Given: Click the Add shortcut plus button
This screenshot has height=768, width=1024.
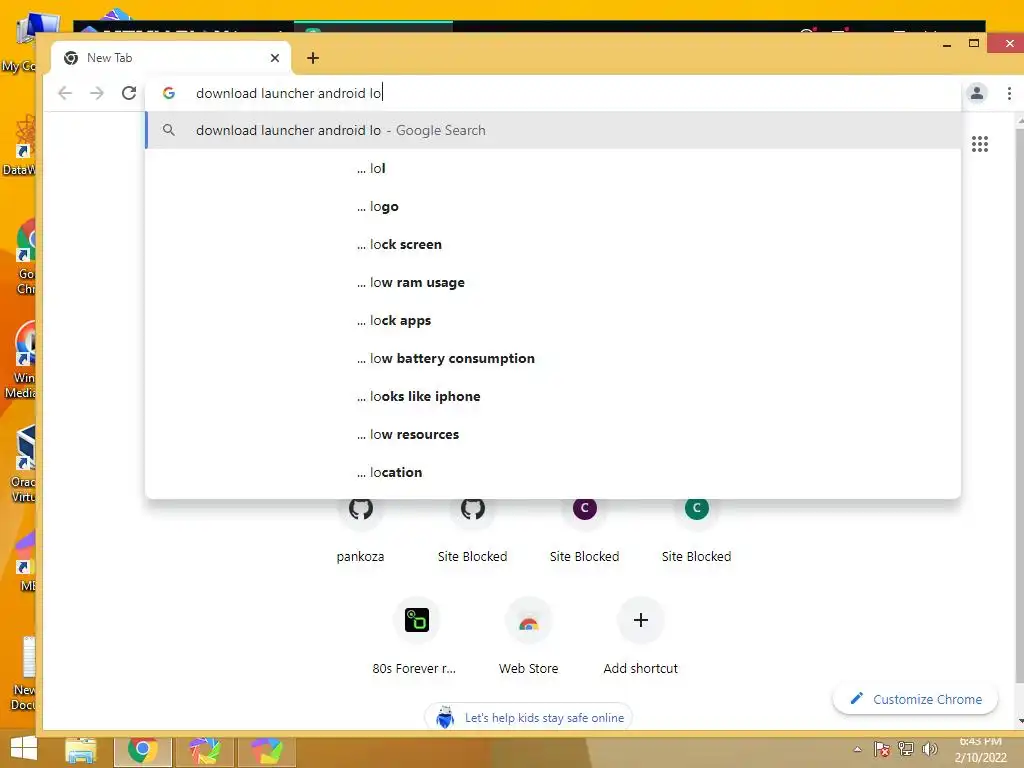Looking at the screenshot, I should pyautogui.click(x=641, y=620).
